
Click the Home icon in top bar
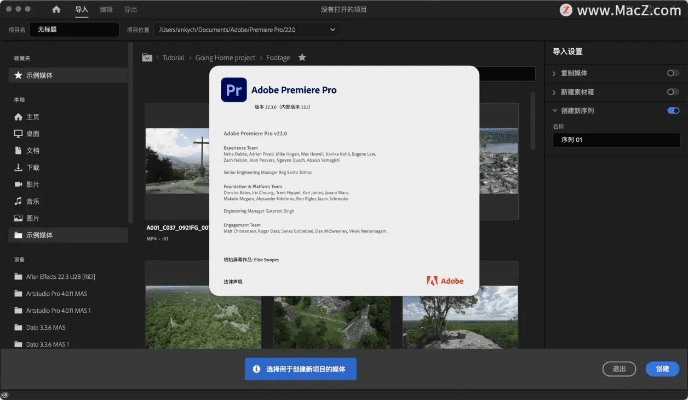coord(56,9)
